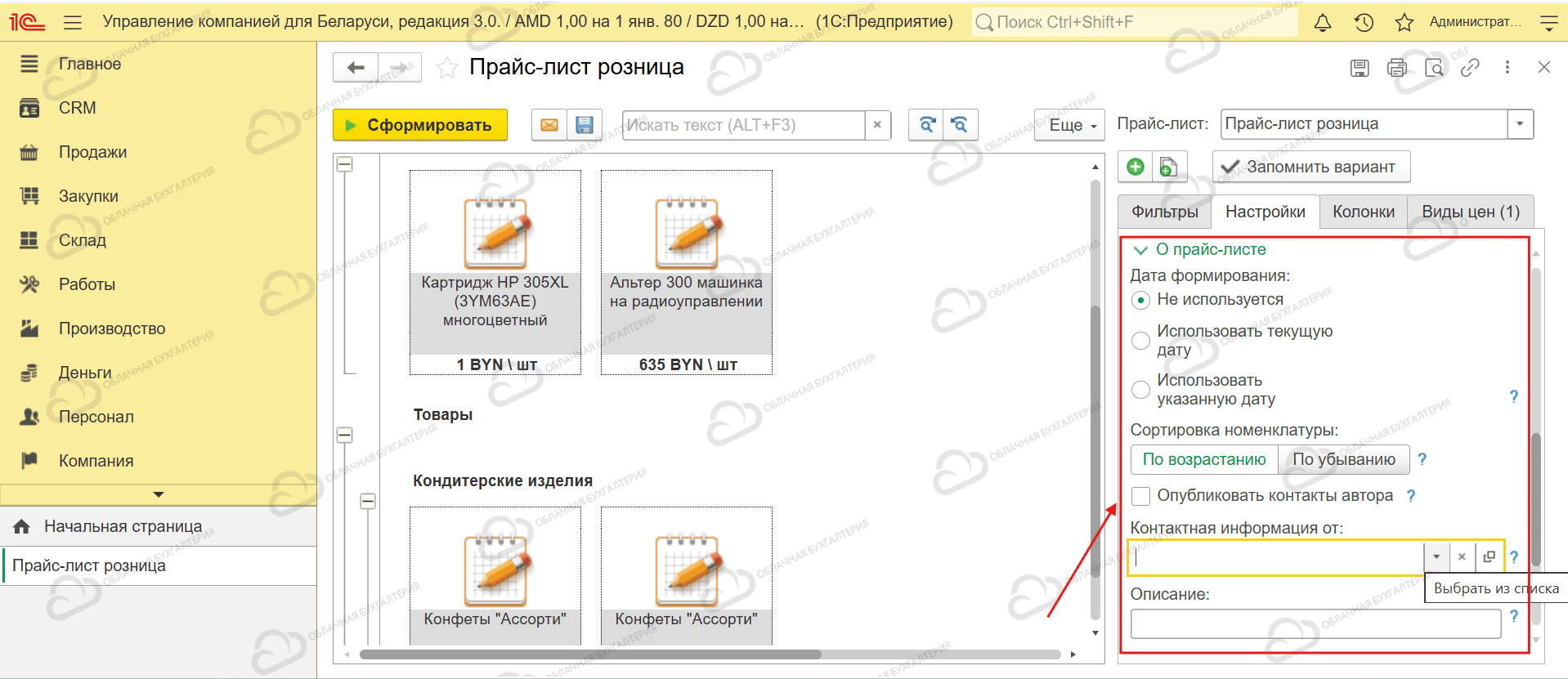
Task: Open favorites star in top bar
Action: [x=1404, y=23]
